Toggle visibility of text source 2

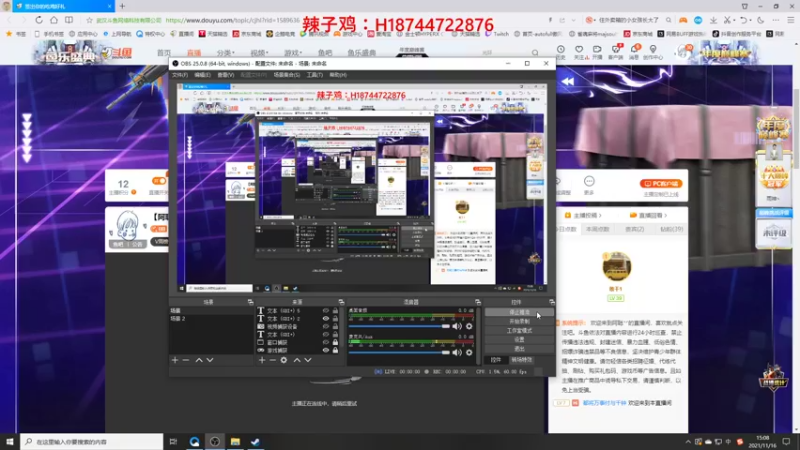(x=326, y=318)
